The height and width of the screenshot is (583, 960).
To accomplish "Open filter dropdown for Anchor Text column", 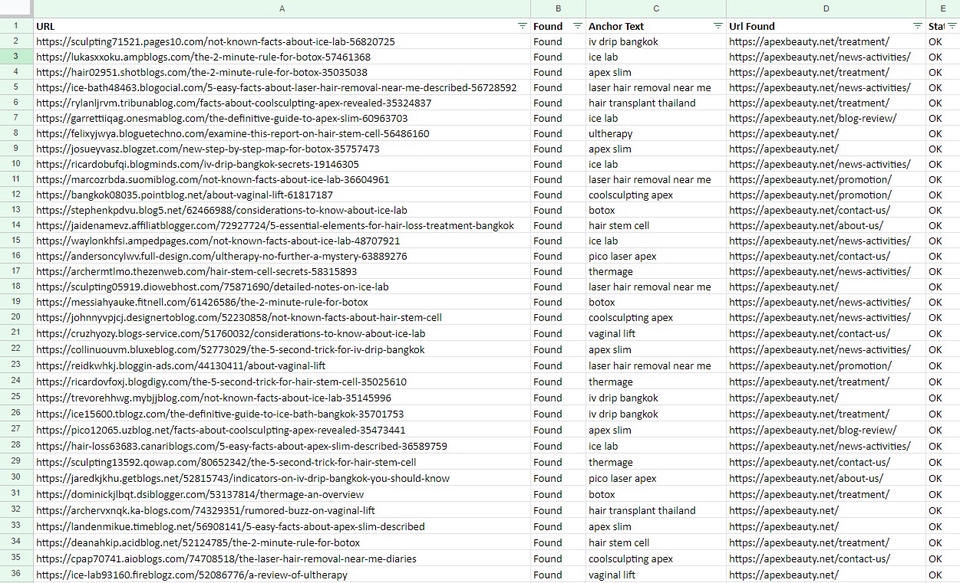I will coord(718,26).
